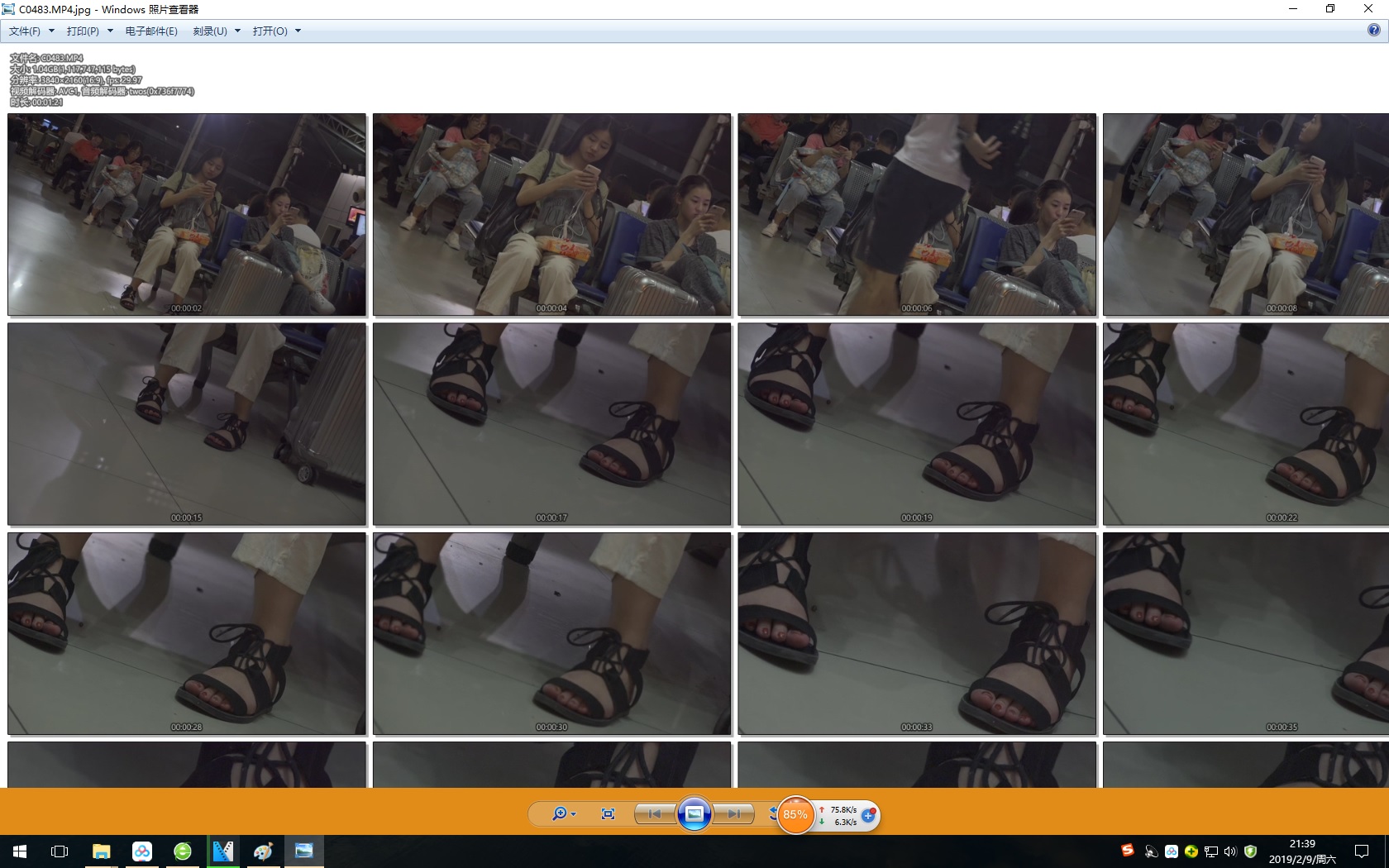This screenshot has width=1389, height=868.
Task: Switch to the video editor taskbar app
Action: click(x=223, y=851)
